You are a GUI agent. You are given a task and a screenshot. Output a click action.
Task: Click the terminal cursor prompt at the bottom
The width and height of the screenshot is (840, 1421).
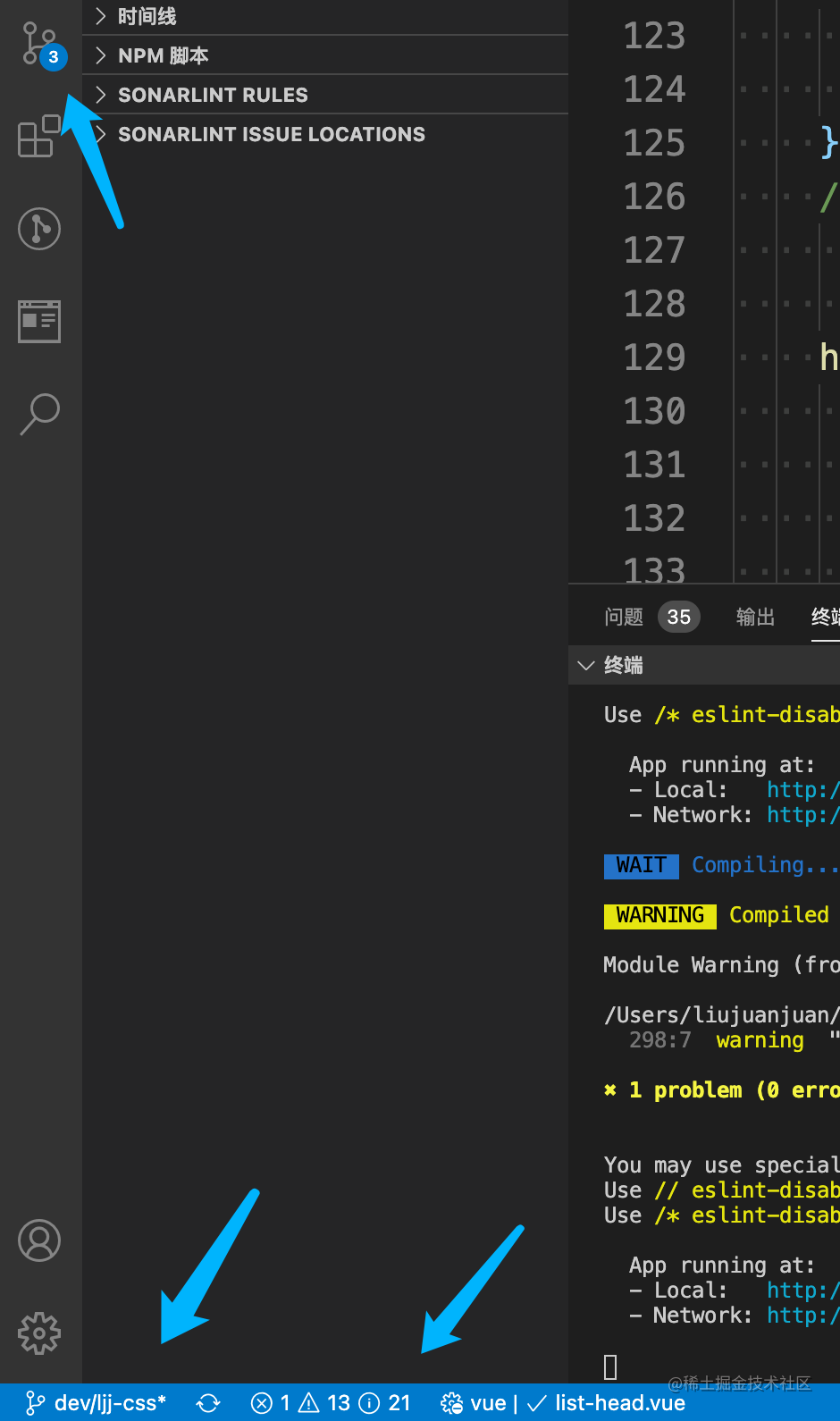point(610,1366)
